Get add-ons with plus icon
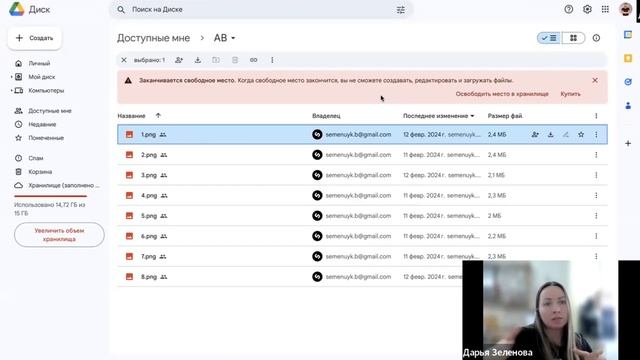The height and width of the screenshot is (360, 640). click(x=628, y=143)
